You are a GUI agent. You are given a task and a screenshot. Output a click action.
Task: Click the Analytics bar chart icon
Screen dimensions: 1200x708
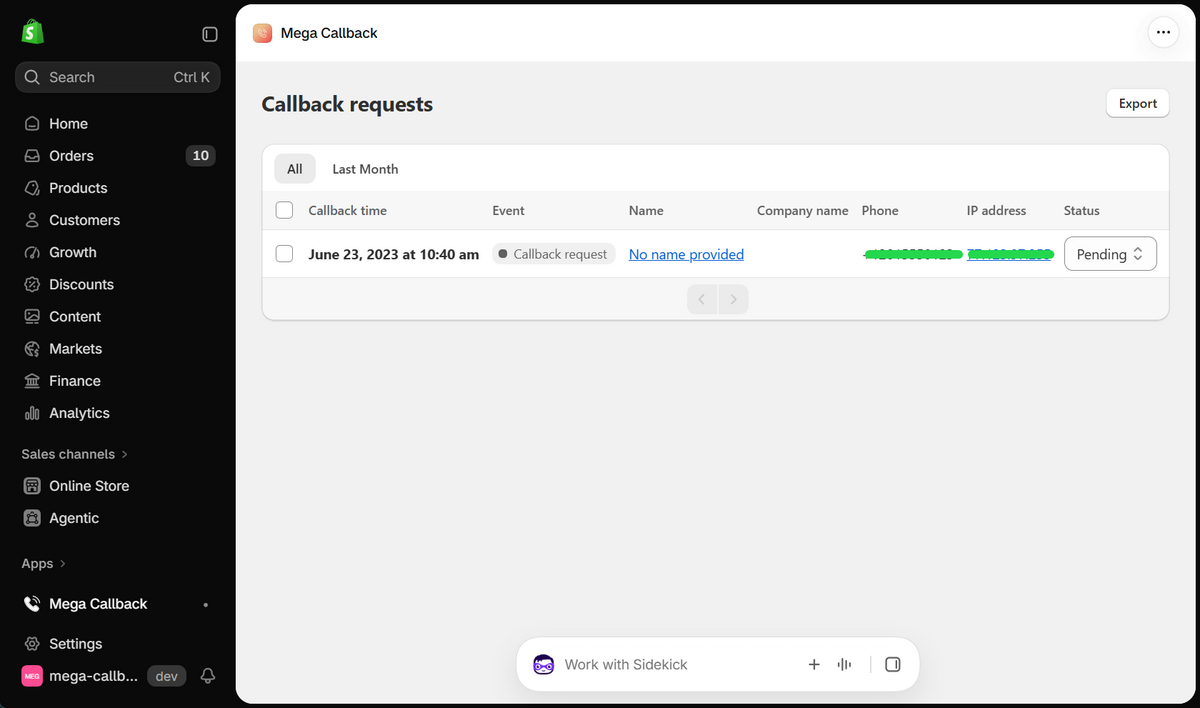point(32,413)
